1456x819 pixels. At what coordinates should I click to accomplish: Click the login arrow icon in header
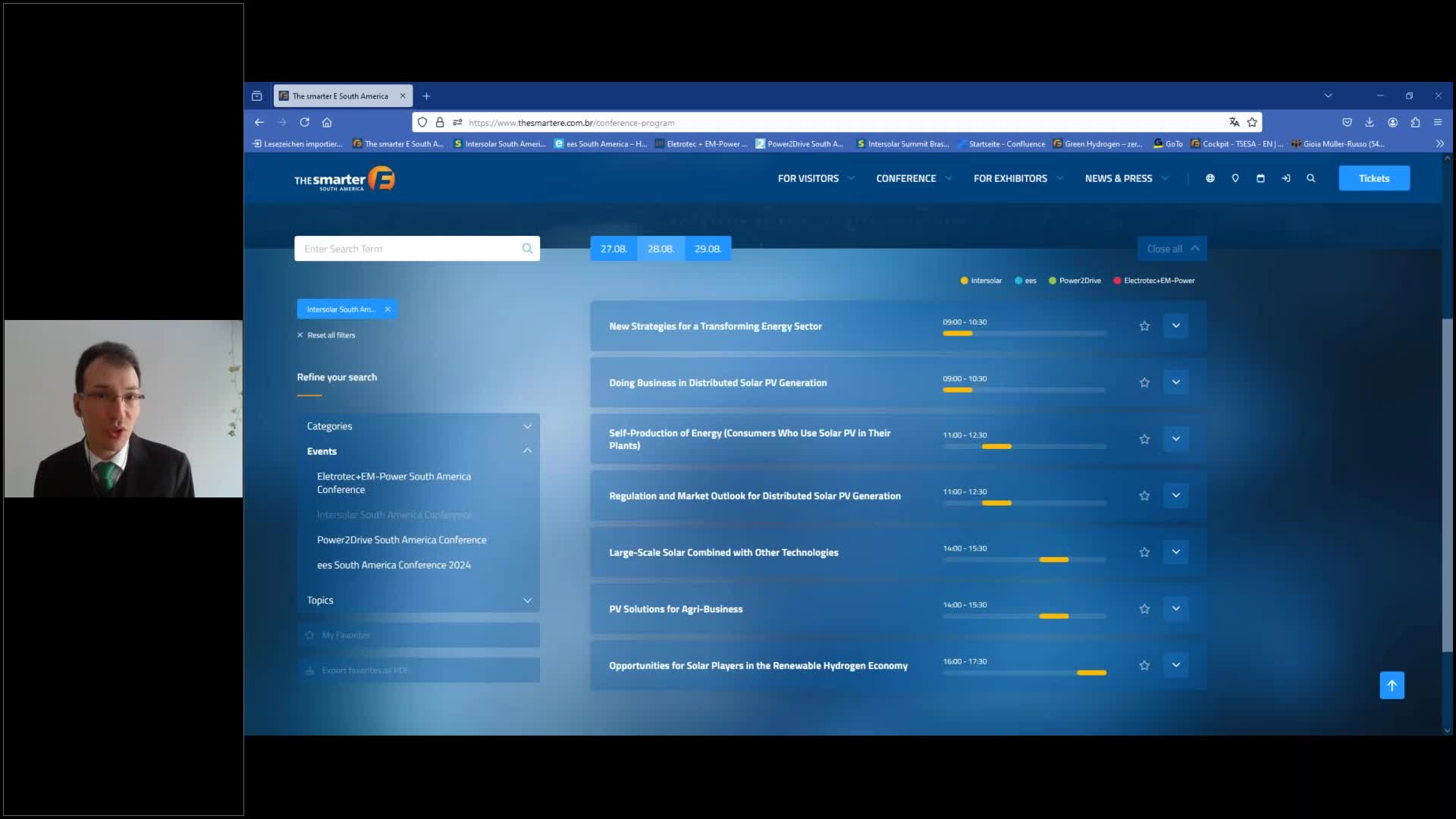click(x=1285, y=178)
